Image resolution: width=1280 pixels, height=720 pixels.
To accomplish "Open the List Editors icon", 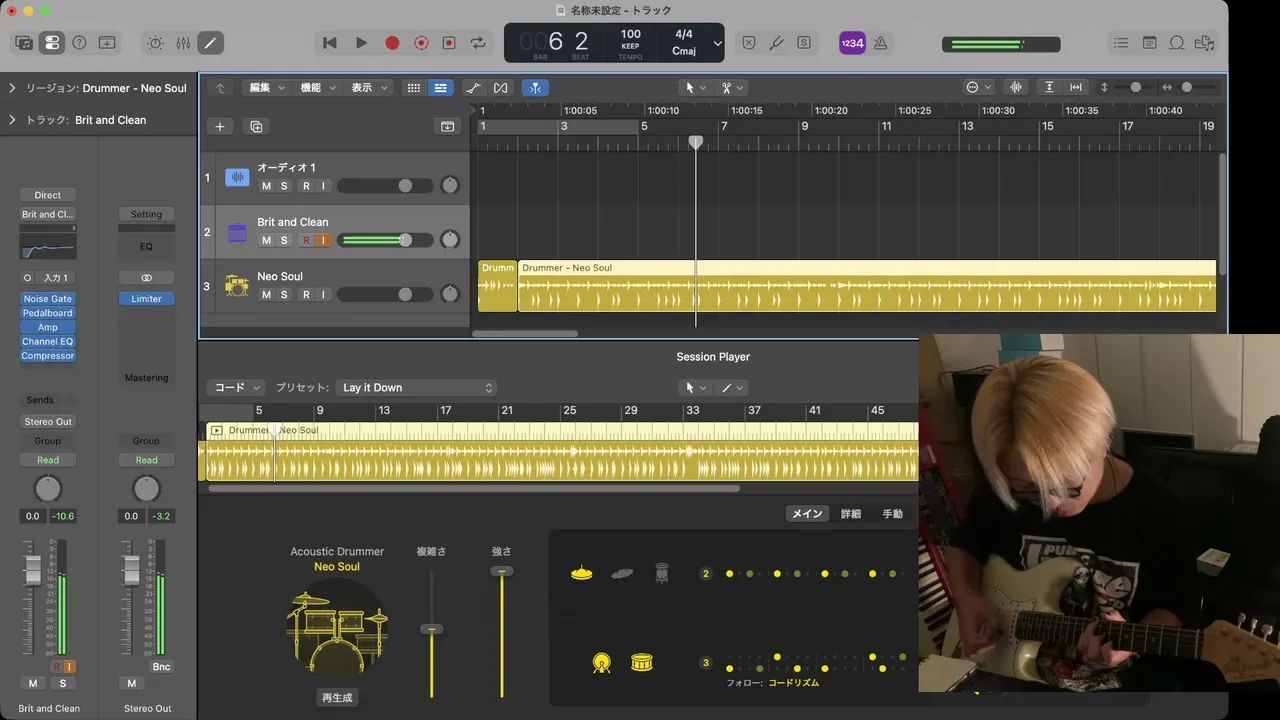I will point(1121,43).
